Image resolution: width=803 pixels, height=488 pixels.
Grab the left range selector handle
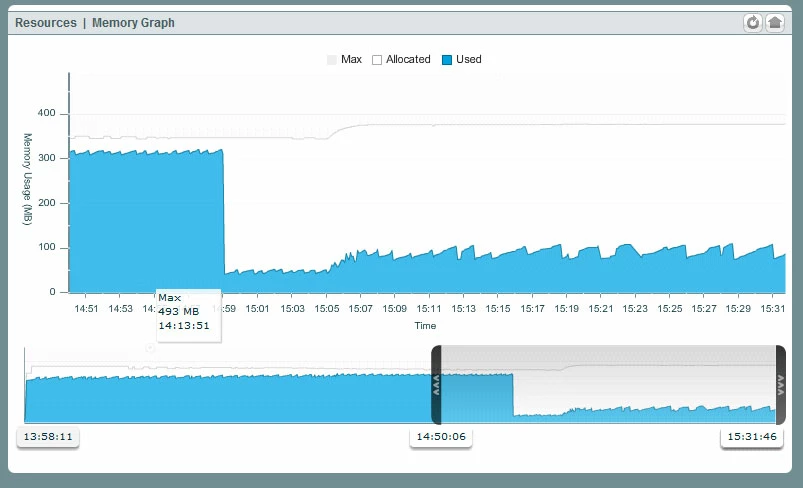[x=436, y=385]
